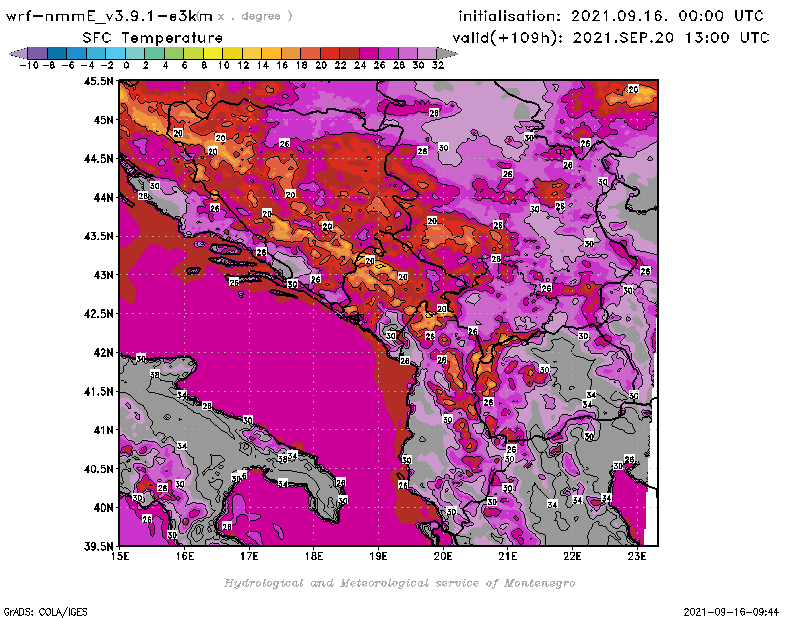
Task: Click the 21E longitude axis label
Action: click(x=508, y=556)
